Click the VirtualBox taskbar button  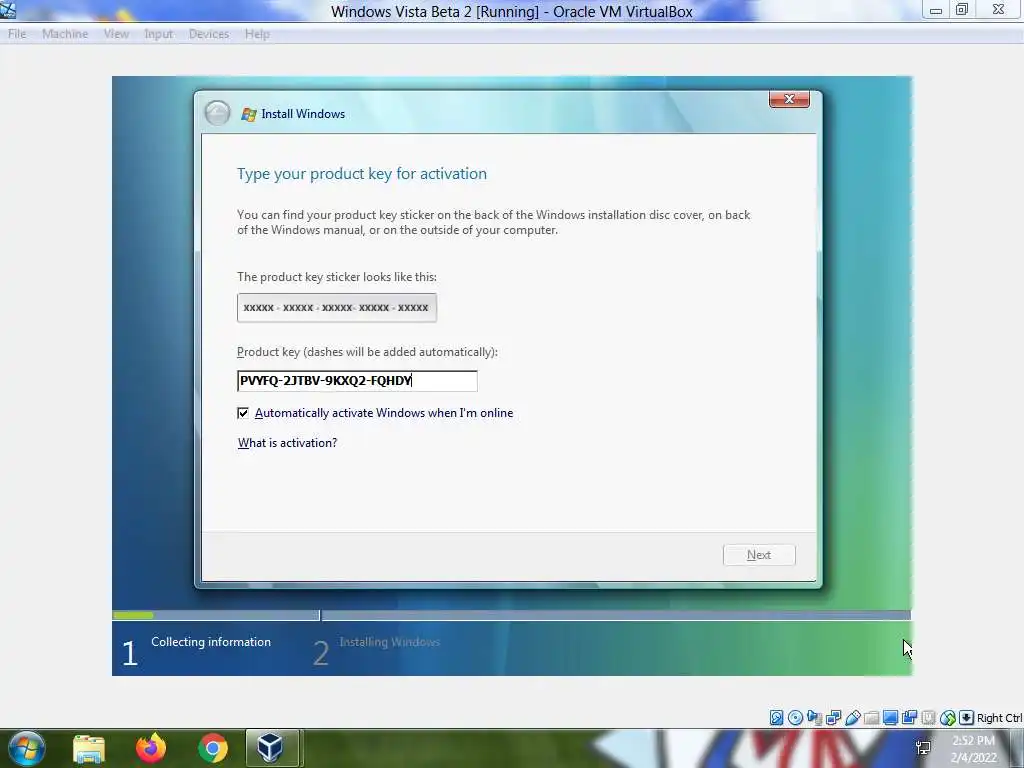coord(271,748)
